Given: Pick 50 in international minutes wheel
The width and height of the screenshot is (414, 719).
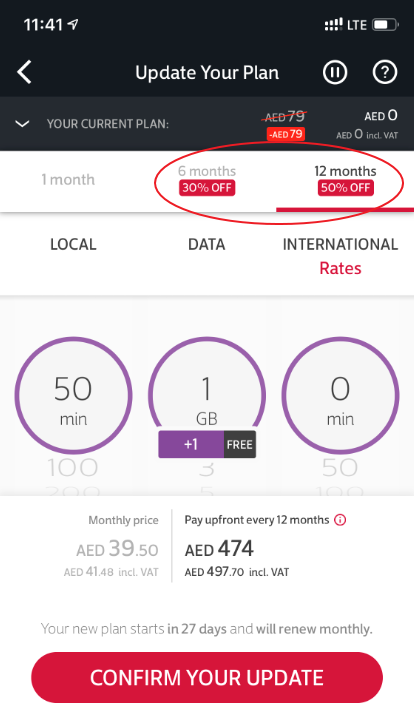Looking at the screenshot, I should 340,468.
